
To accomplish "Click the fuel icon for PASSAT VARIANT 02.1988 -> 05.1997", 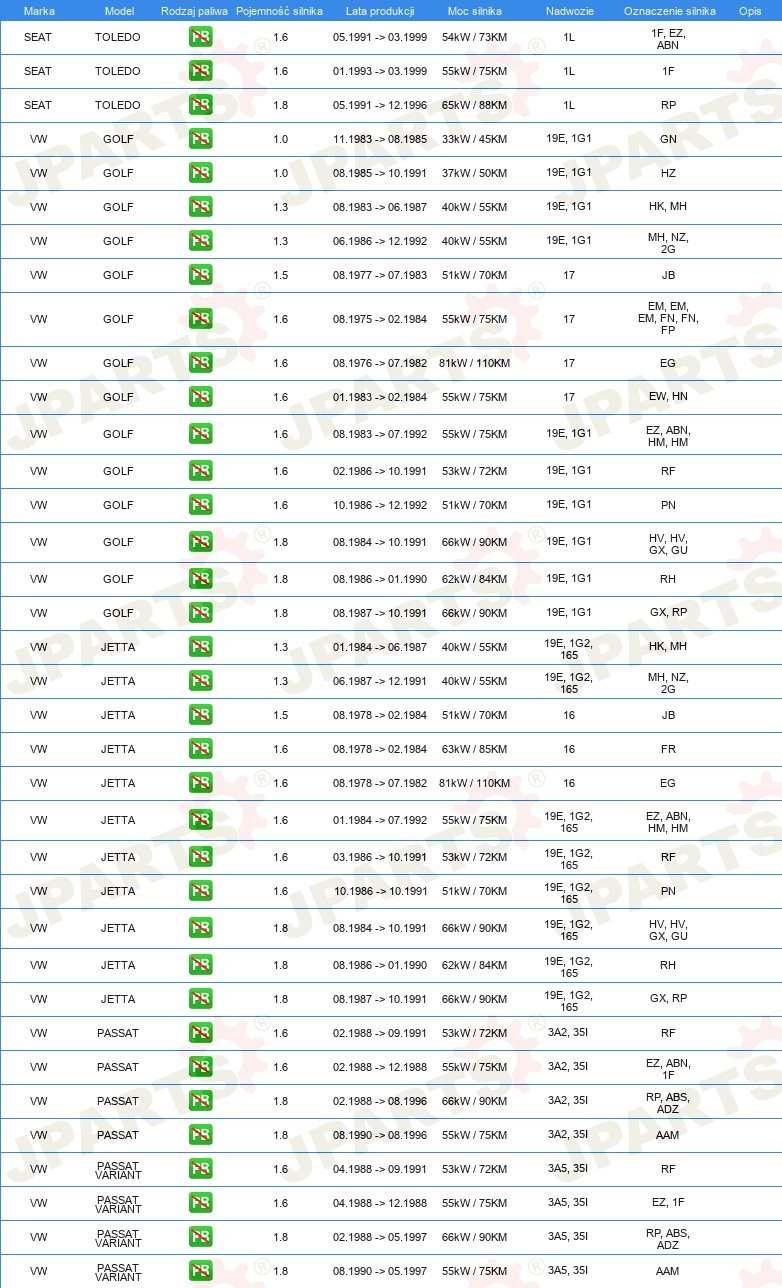I will [x=200, y=1237].
